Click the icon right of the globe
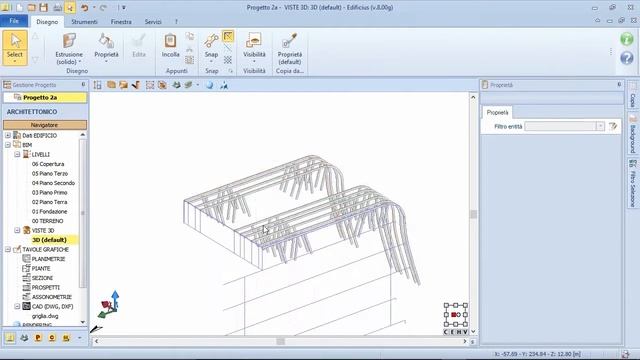This screenshot has width=640, height=360. click(x=224, y=85)
